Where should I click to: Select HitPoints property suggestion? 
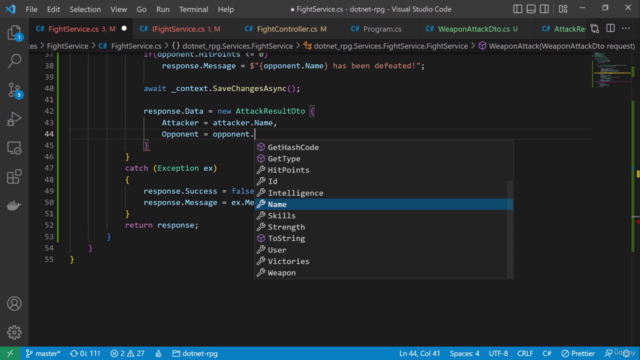pos(384,170)
